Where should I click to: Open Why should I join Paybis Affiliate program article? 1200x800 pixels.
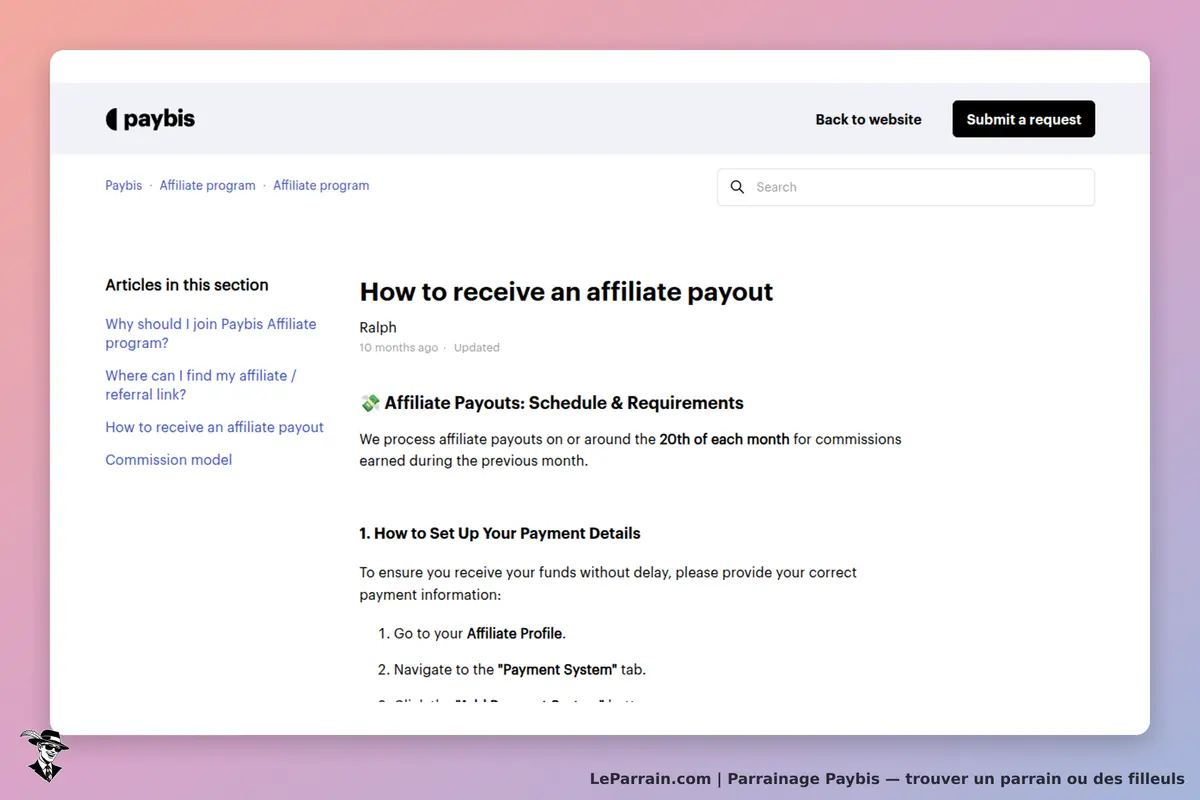click(211, 333)
